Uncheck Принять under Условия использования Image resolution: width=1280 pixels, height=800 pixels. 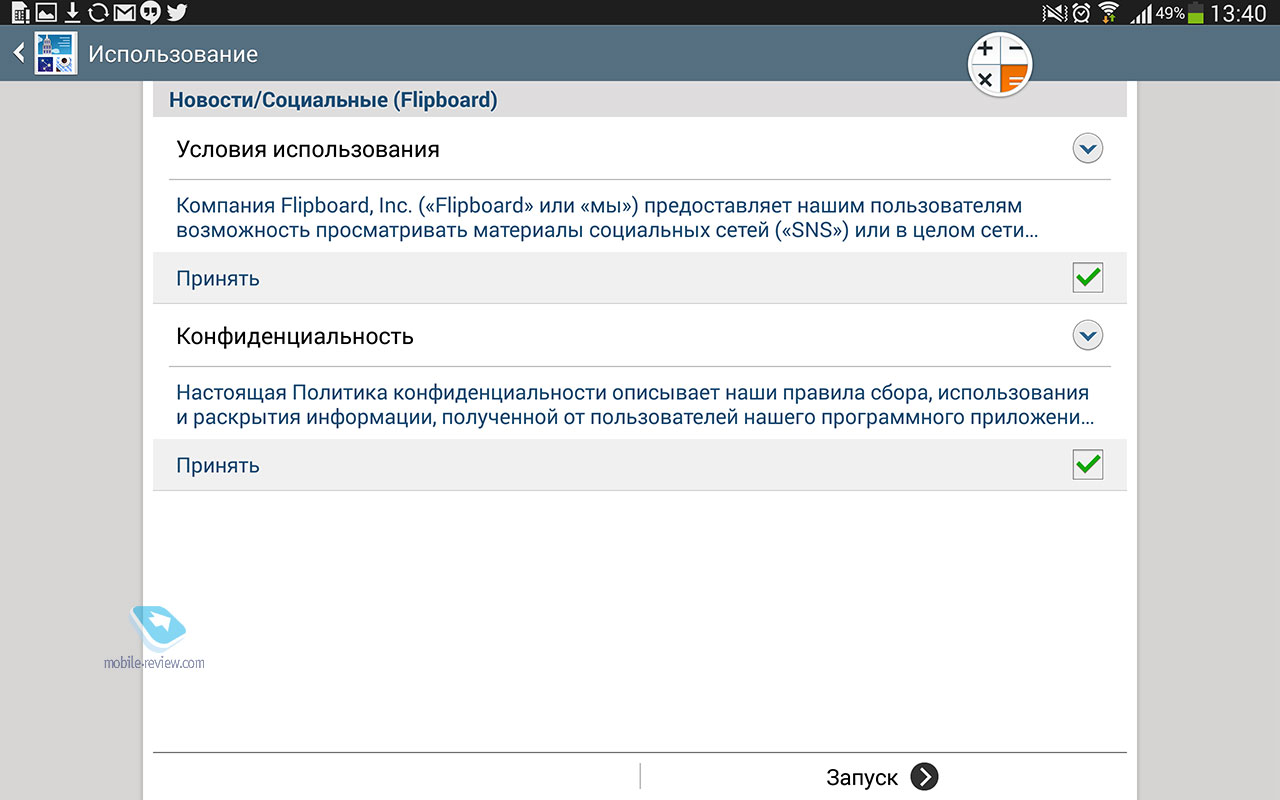pos(1087,277)
